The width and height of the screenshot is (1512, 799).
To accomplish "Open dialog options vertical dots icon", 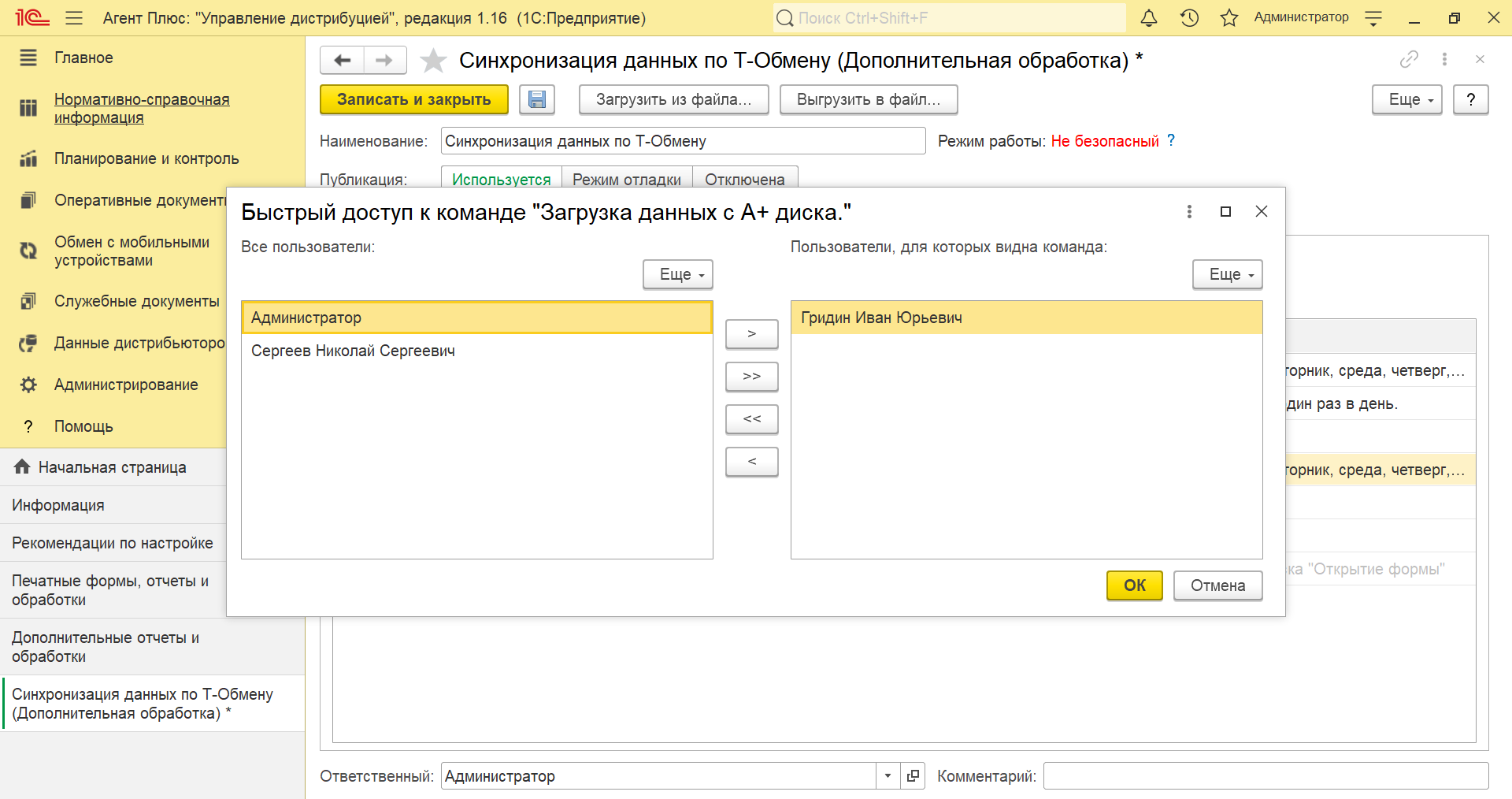I will pos(1189,211).
